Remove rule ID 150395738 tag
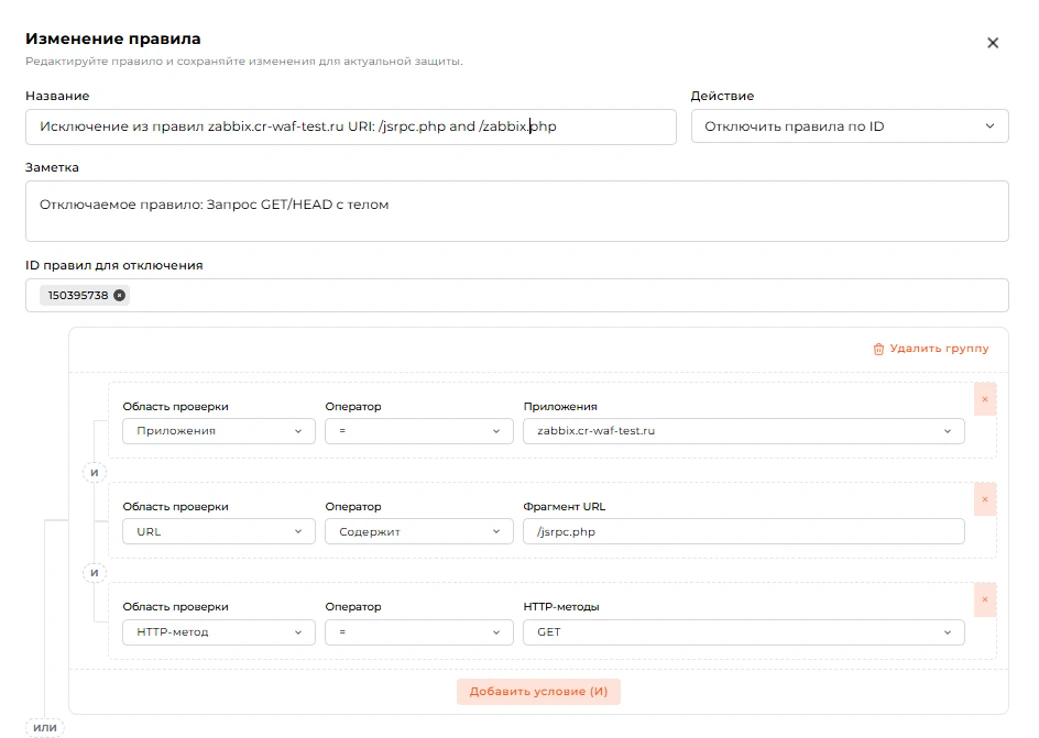The width and height of the screenshot is (1039, 738). click(119, 295)
